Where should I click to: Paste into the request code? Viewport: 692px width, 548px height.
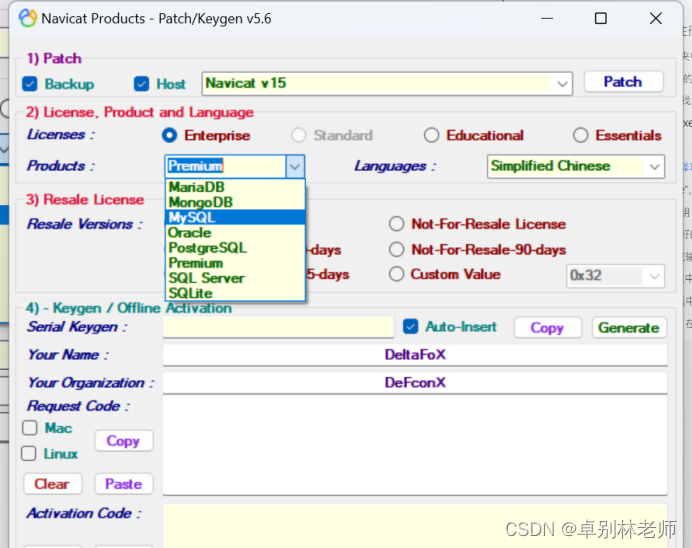click(x=124, y=484)
